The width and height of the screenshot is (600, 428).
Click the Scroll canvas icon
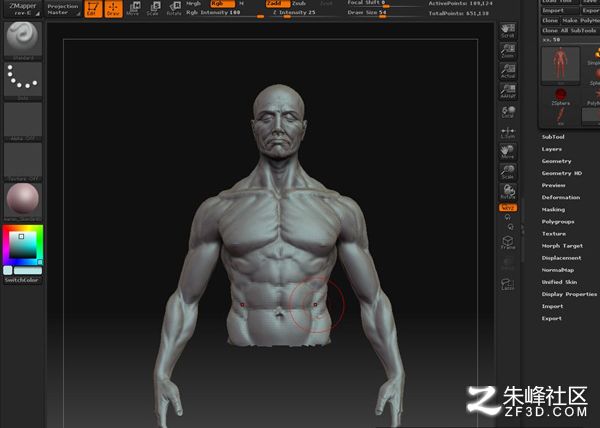(508, 31)
